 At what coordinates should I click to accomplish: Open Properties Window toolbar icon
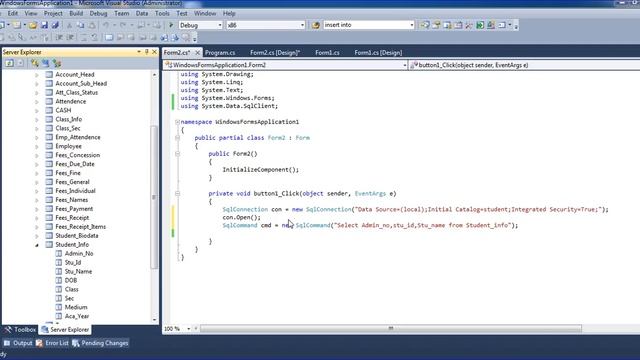tap(436, 25)
